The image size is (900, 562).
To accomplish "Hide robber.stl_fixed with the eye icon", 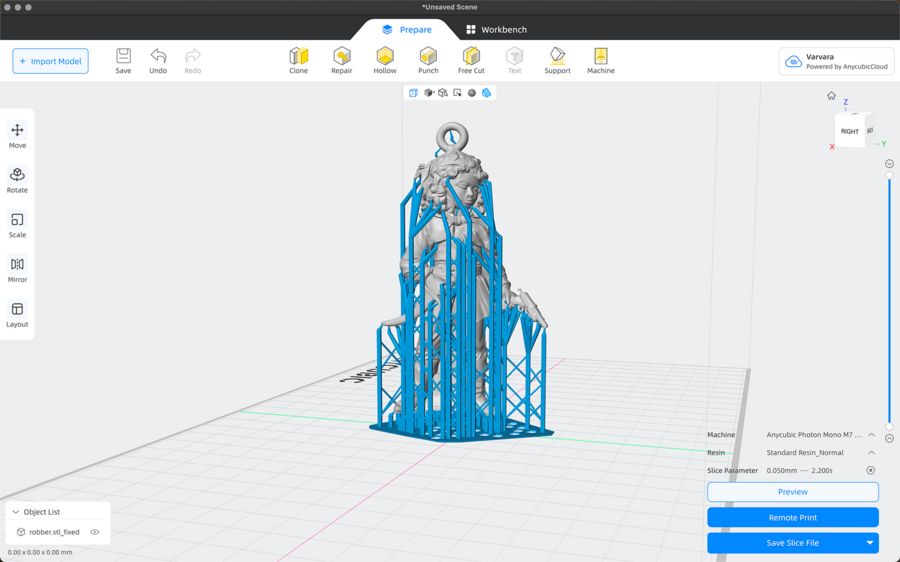I will tap(95, 532).
